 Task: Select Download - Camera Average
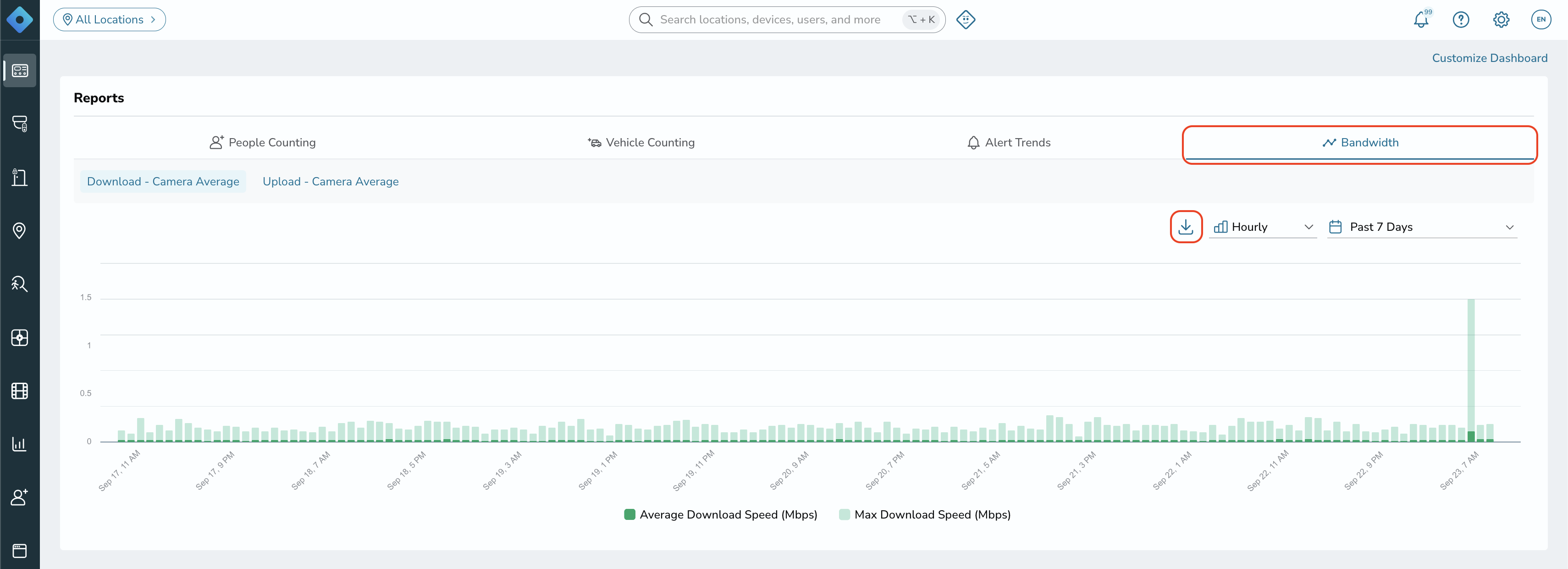coord(163,182)
